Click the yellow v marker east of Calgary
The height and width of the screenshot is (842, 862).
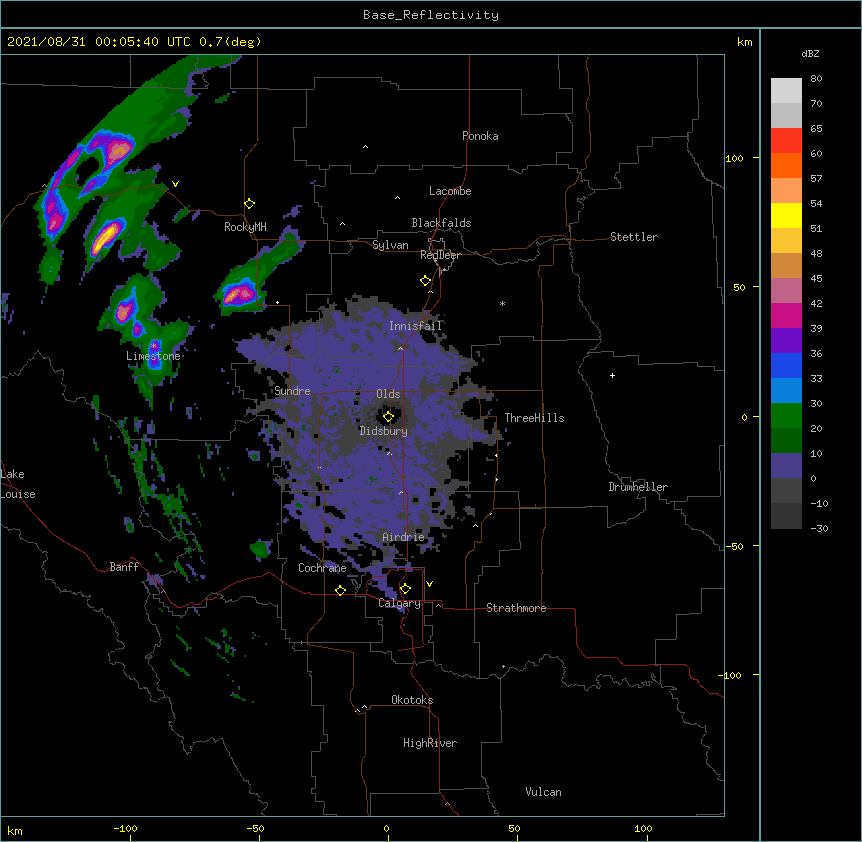tap(429, 584)
